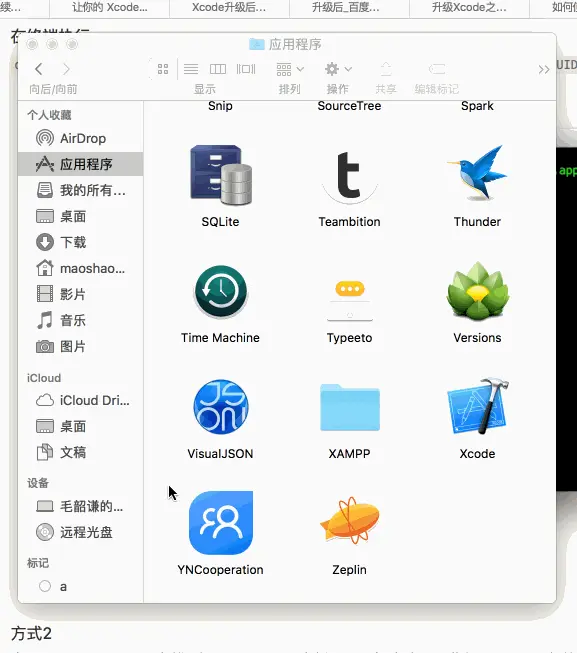This screenshot has height=653, width=577.
Task: Open 图片 pictures in sidebar
Action: [80, 346]
